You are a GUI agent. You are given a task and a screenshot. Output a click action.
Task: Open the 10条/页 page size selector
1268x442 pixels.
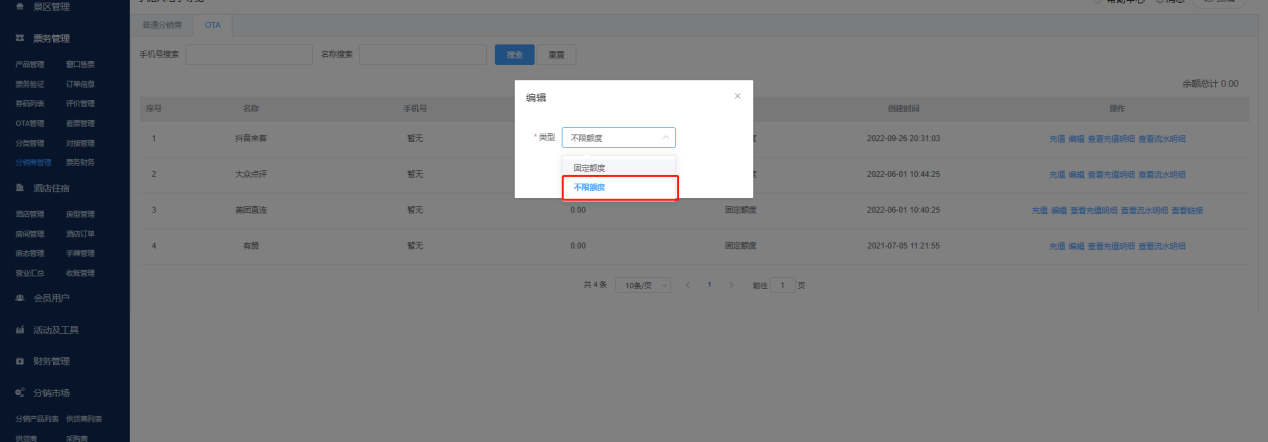[x=642, y=285]
